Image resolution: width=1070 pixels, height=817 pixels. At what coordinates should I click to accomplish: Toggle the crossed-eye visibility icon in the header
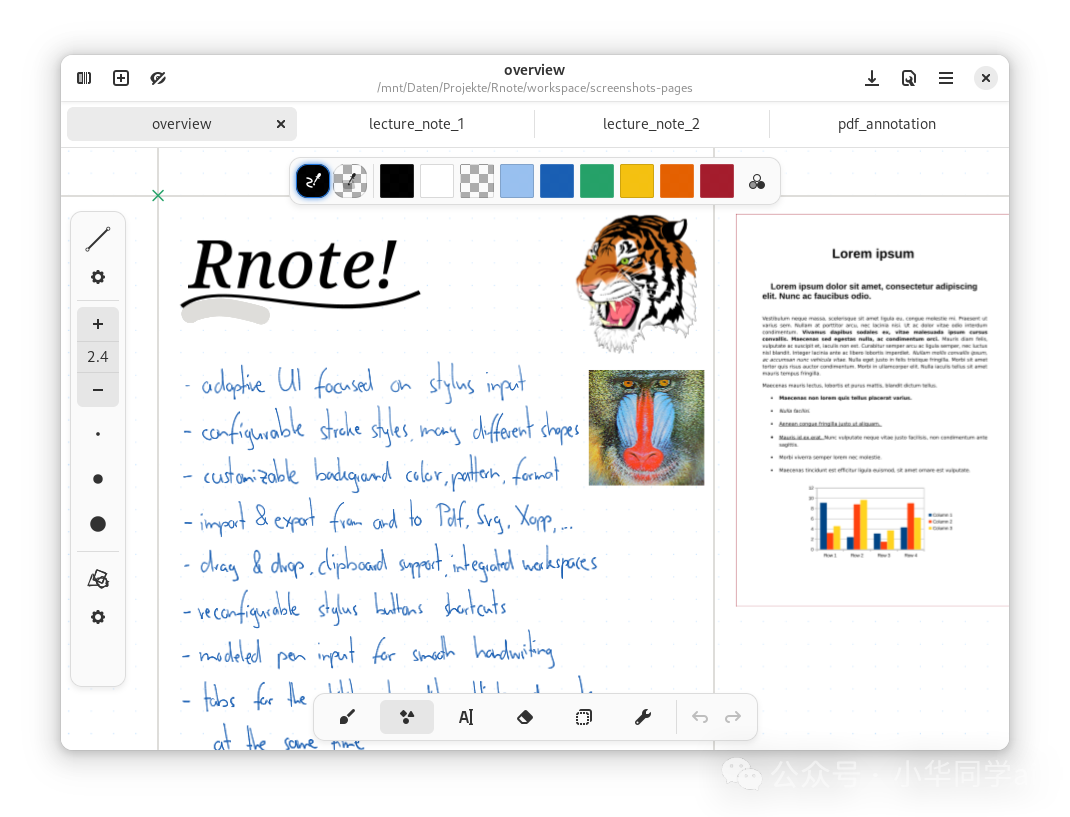click(x=158, y=78)
